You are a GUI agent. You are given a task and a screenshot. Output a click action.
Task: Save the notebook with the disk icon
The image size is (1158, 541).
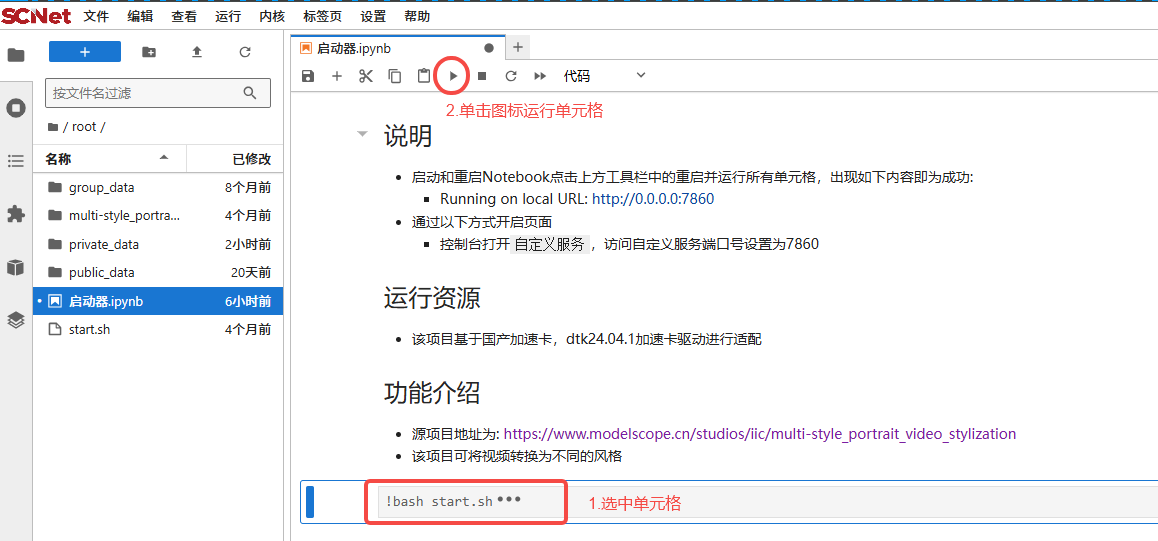tap(308, 76)
